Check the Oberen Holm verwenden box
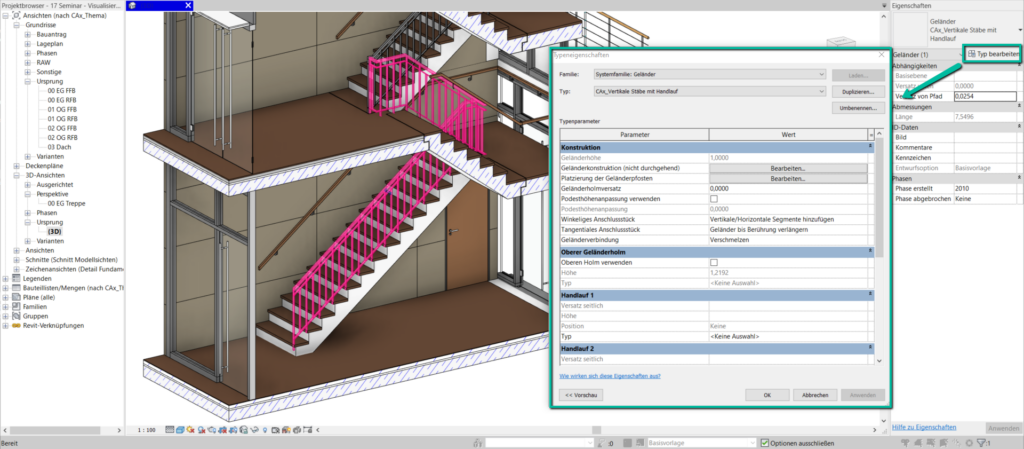This screenshot has width=1024, height=449. click(x=713, y=262)
